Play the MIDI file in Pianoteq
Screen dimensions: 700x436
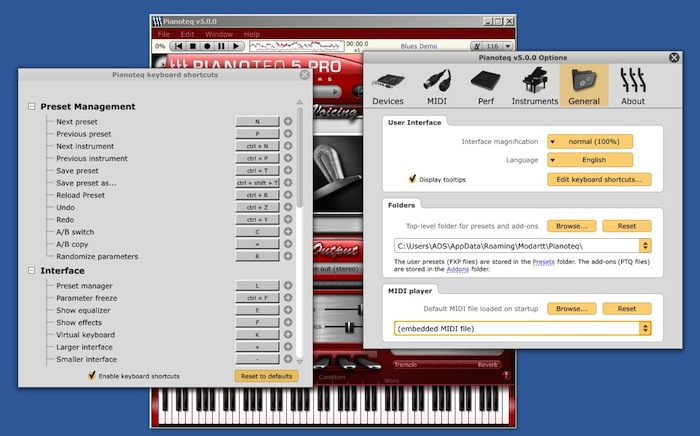(235, 46)
